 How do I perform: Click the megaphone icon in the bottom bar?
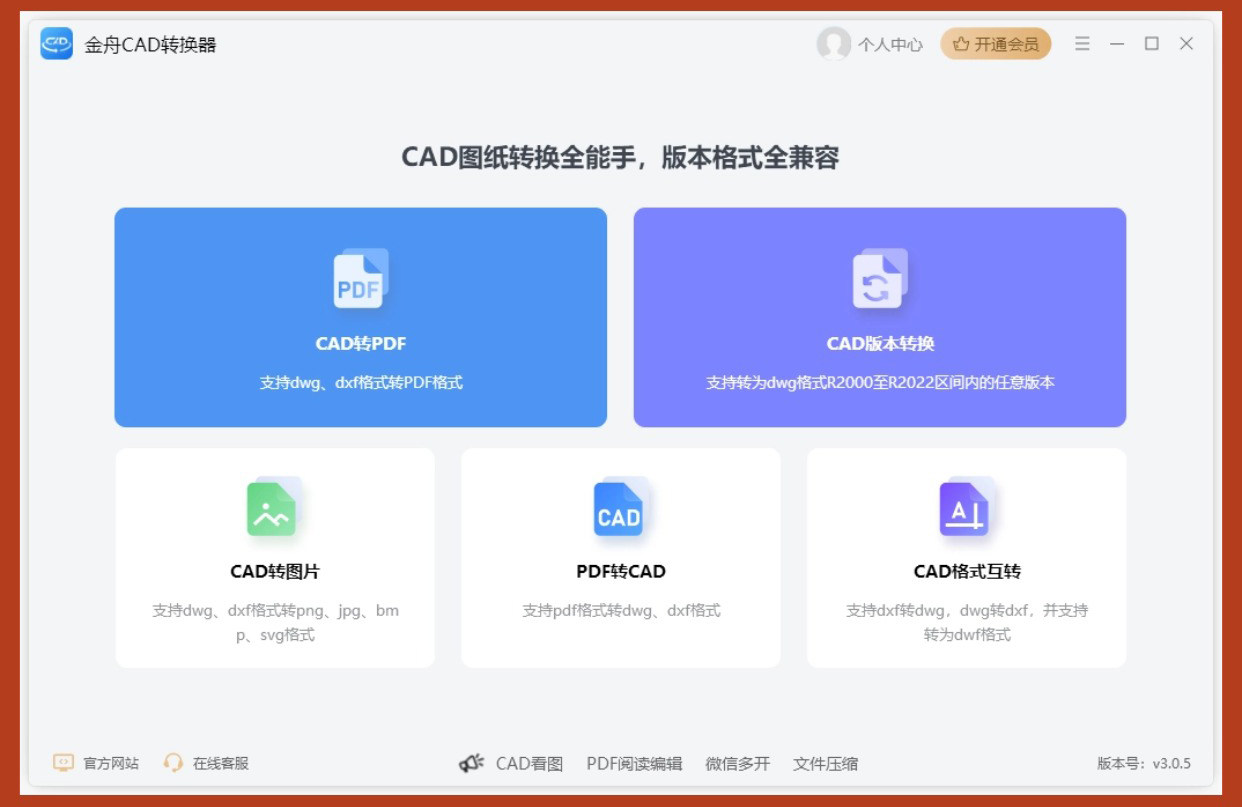pyautogui.click(x=472, y=763)
